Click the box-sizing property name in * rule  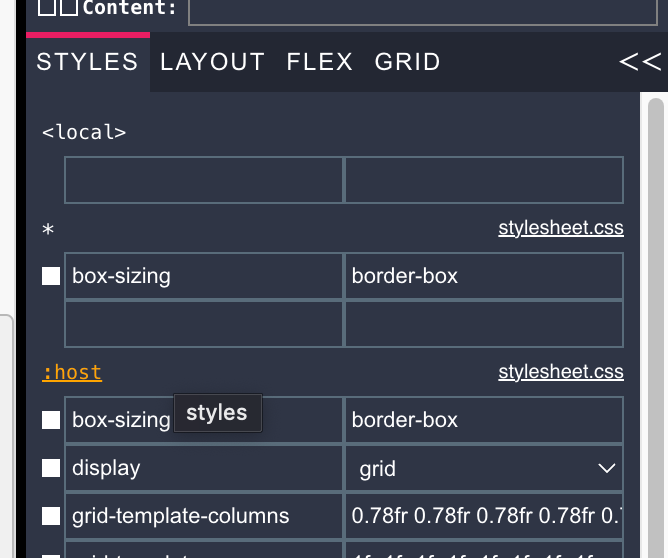pyautogui.click(x=204, y=276)
